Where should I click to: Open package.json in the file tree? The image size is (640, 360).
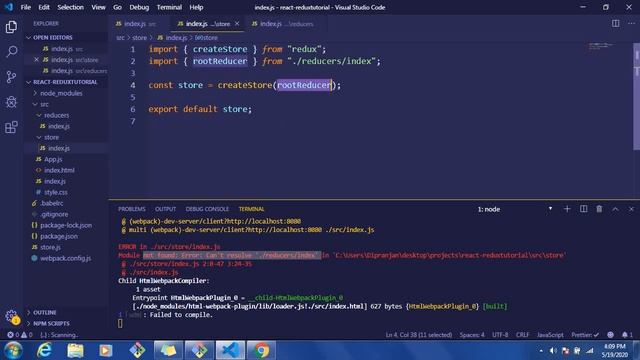pos(59,236)
